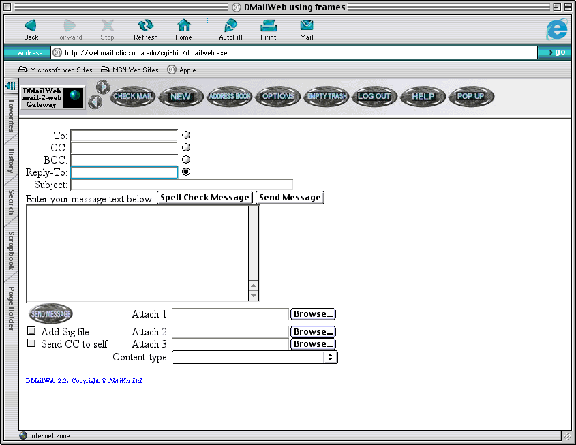
Task: Compose with the NEW oval button
Action: click(181, 97)
